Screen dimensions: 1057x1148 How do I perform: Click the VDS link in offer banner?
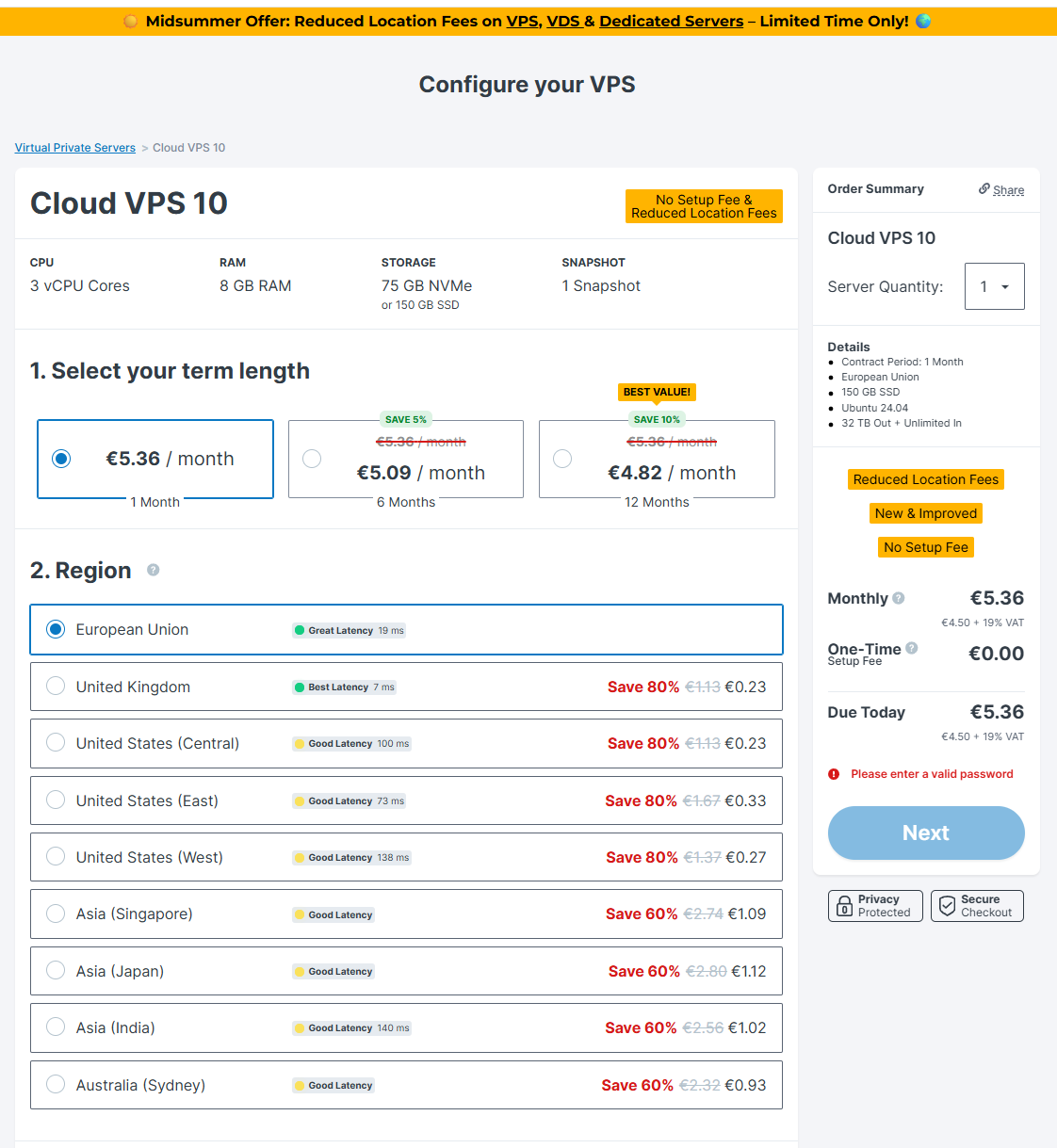[x=563, y=21]
